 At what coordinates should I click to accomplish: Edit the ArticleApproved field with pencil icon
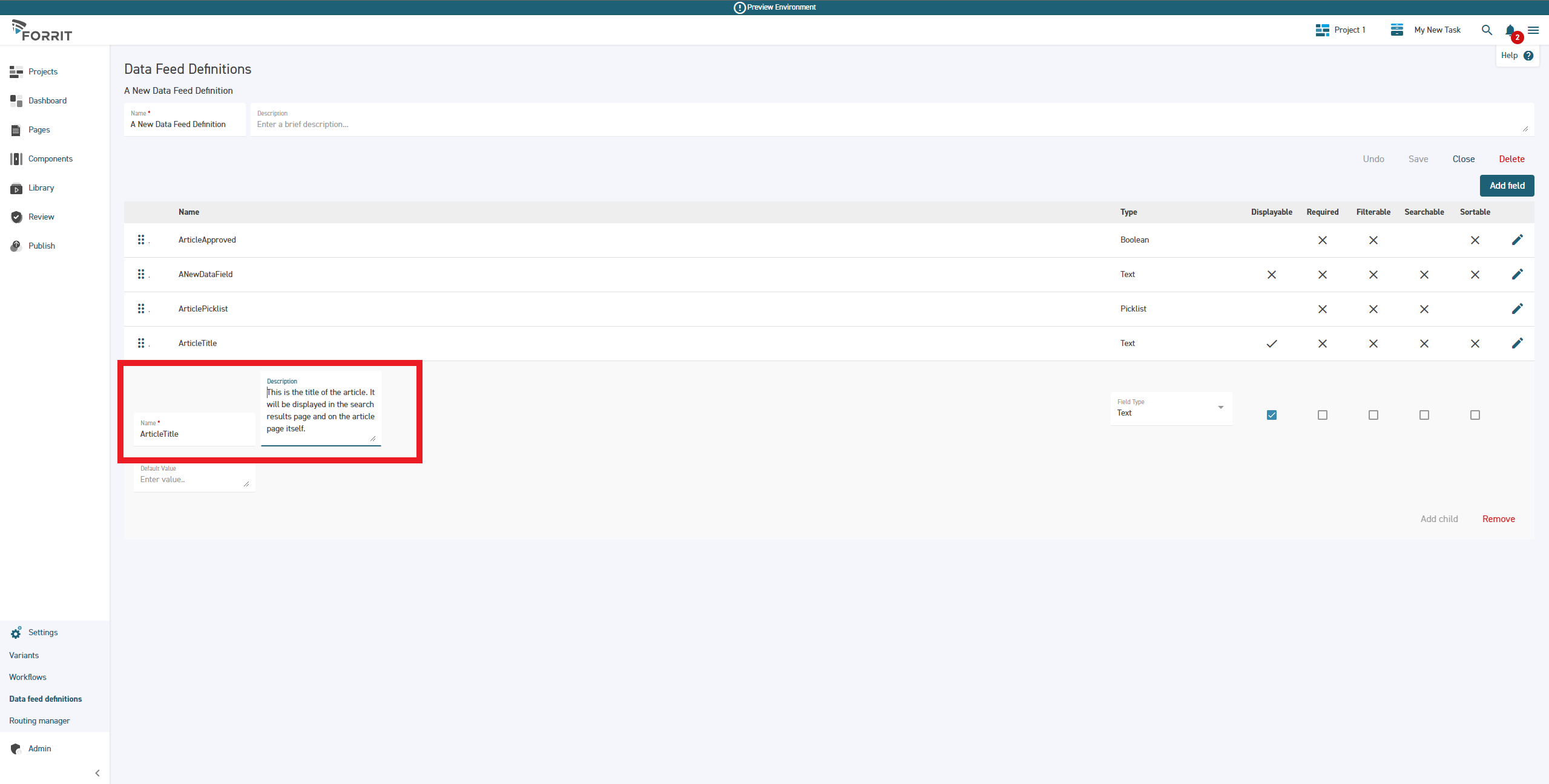(1517, 240)
